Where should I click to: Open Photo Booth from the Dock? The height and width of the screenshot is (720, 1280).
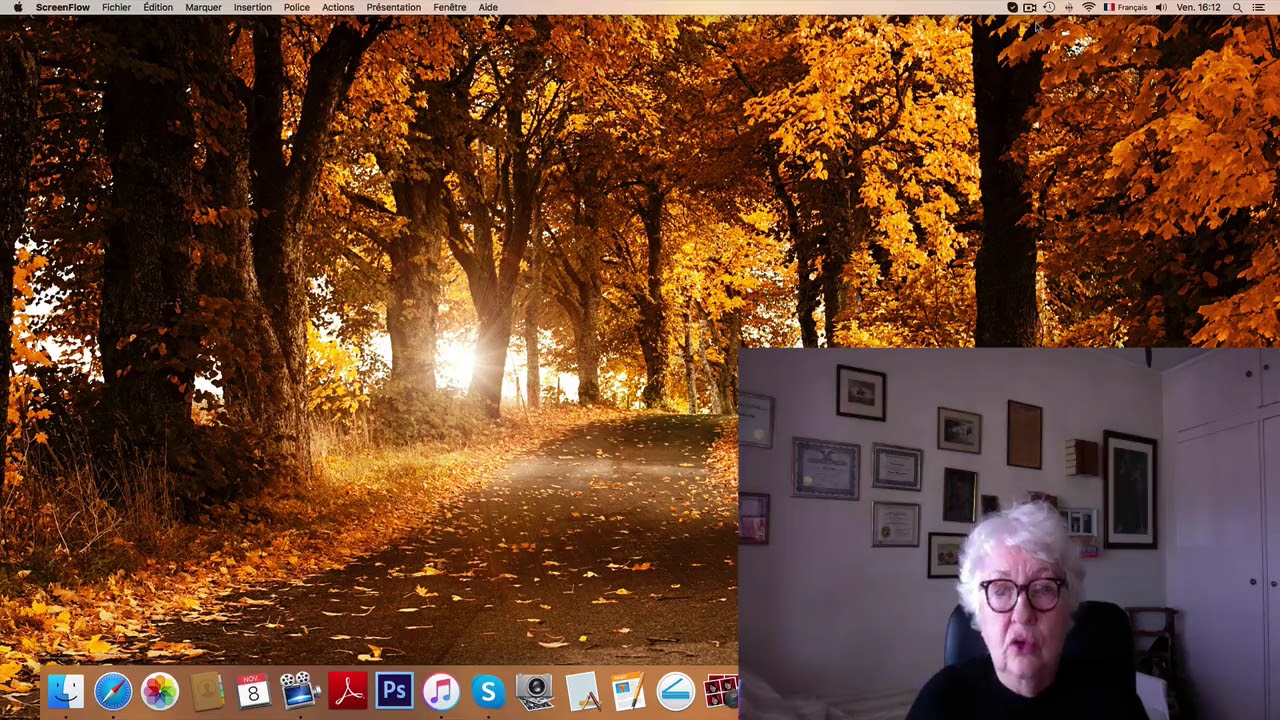[721, 691]
